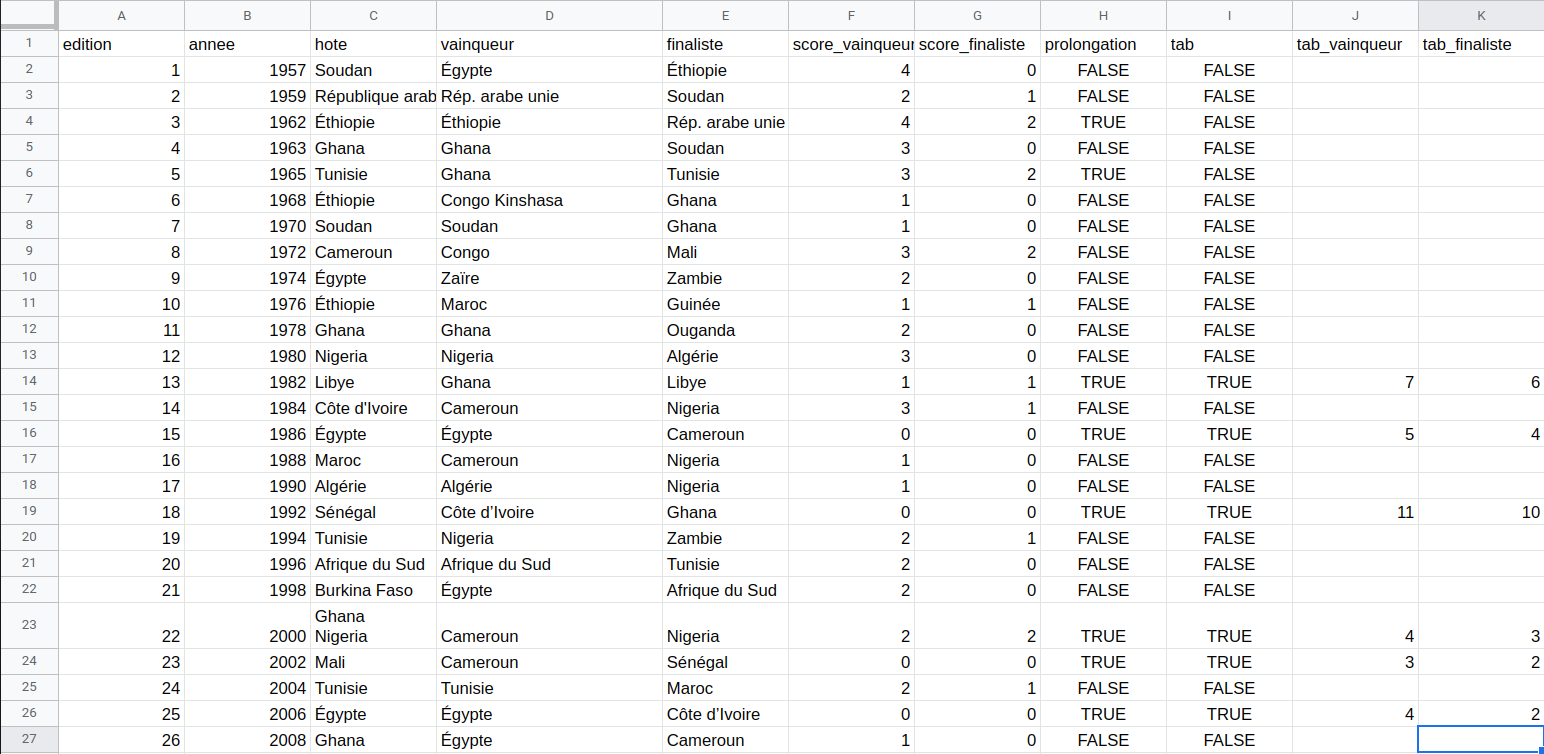Select row 23 header
Screen dimensions: 1544x754
28,626
